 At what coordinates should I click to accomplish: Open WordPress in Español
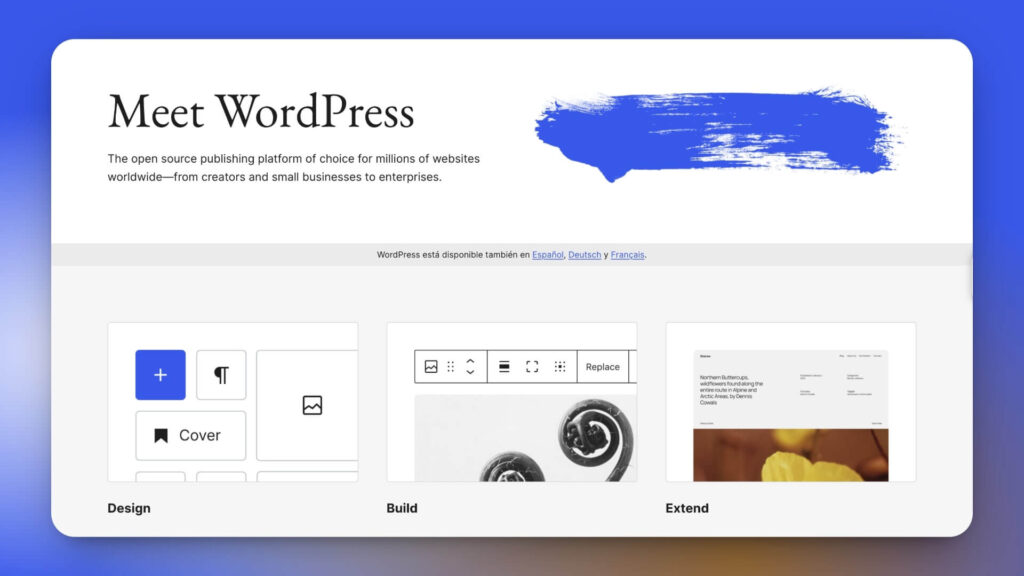pyautogui.click(x=547, y=255)
